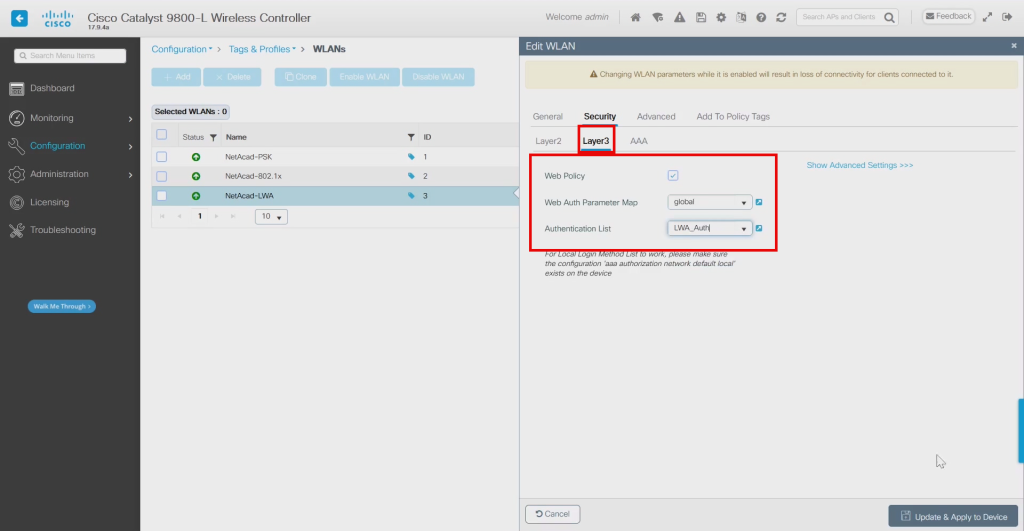Check the NetAcad-LWA row checkbox
The image size is (1024, 531).
161,196
